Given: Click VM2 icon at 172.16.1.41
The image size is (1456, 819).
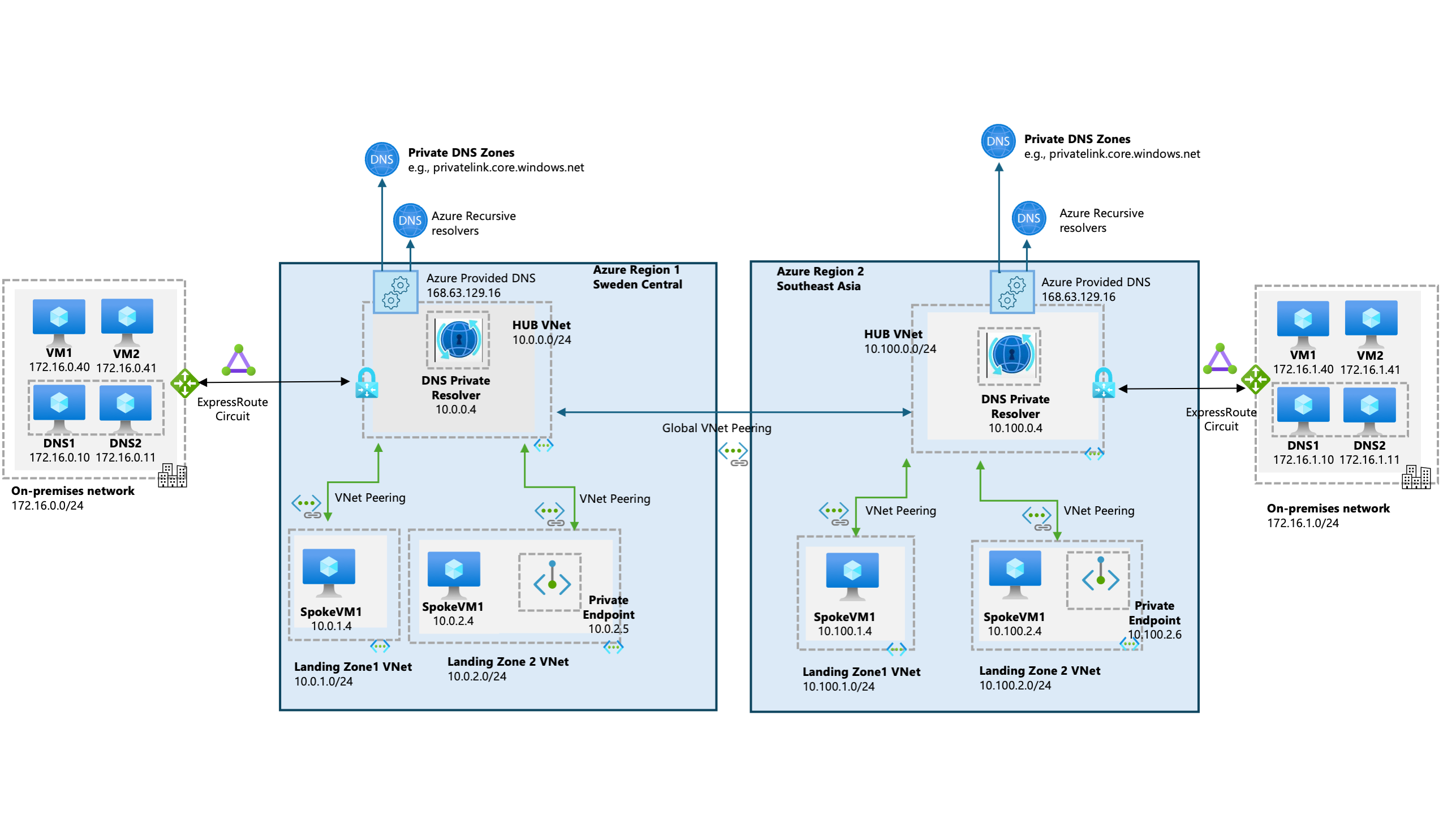Looking at the screenshot, I should (x=1371, y=325).
